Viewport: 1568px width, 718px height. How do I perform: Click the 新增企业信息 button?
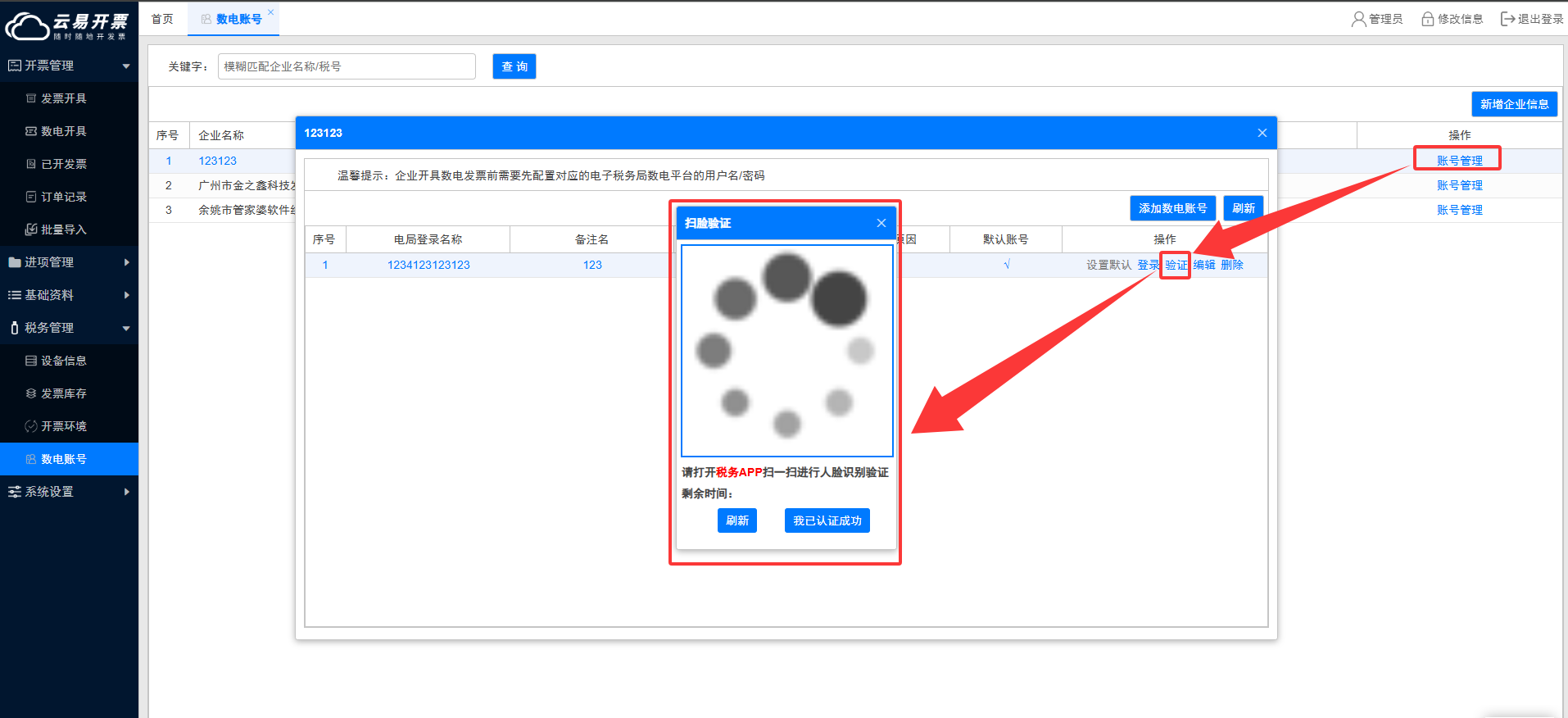coord(1514,104)
